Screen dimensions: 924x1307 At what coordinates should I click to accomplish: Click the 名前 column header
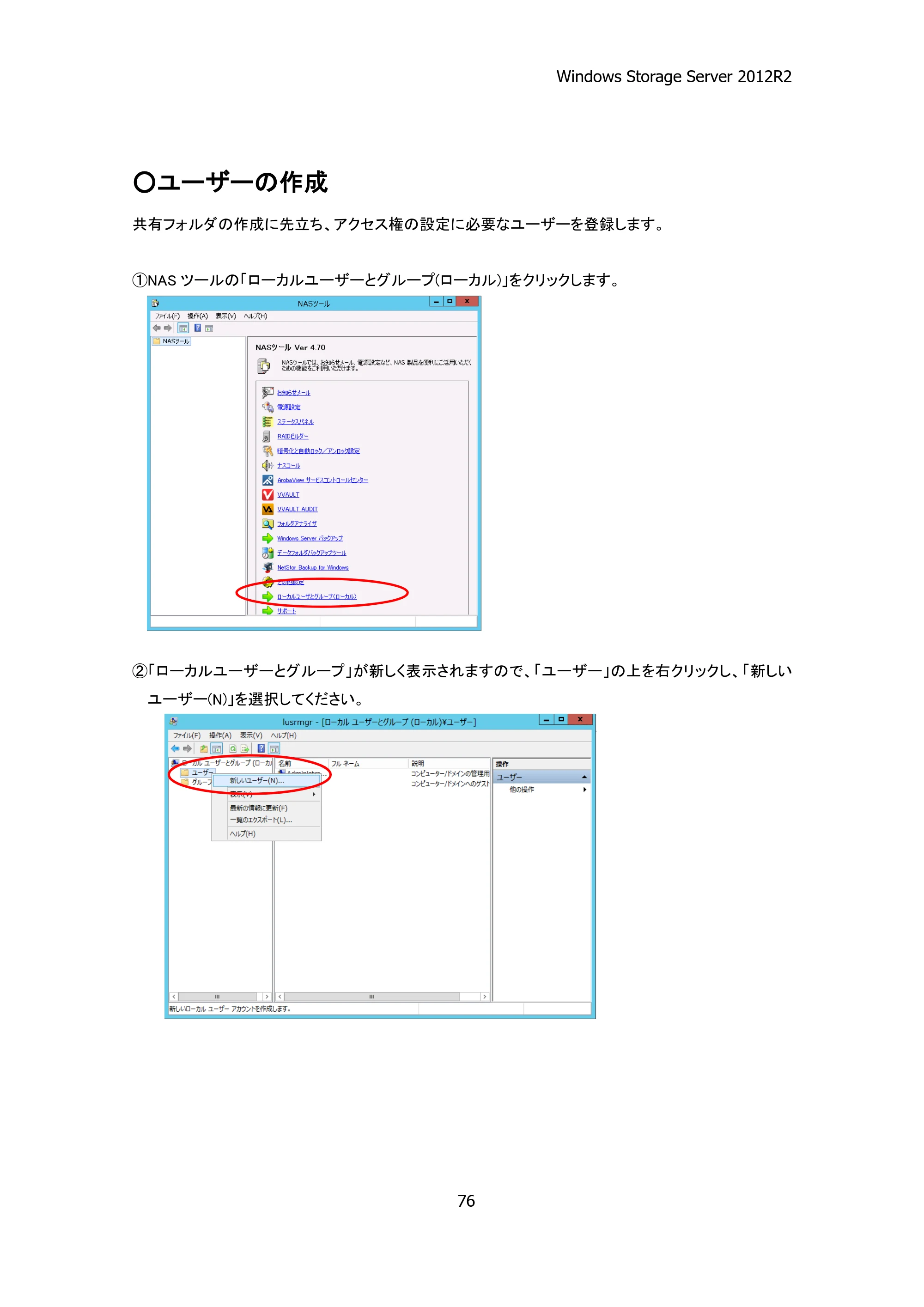(x=302, y=763)
